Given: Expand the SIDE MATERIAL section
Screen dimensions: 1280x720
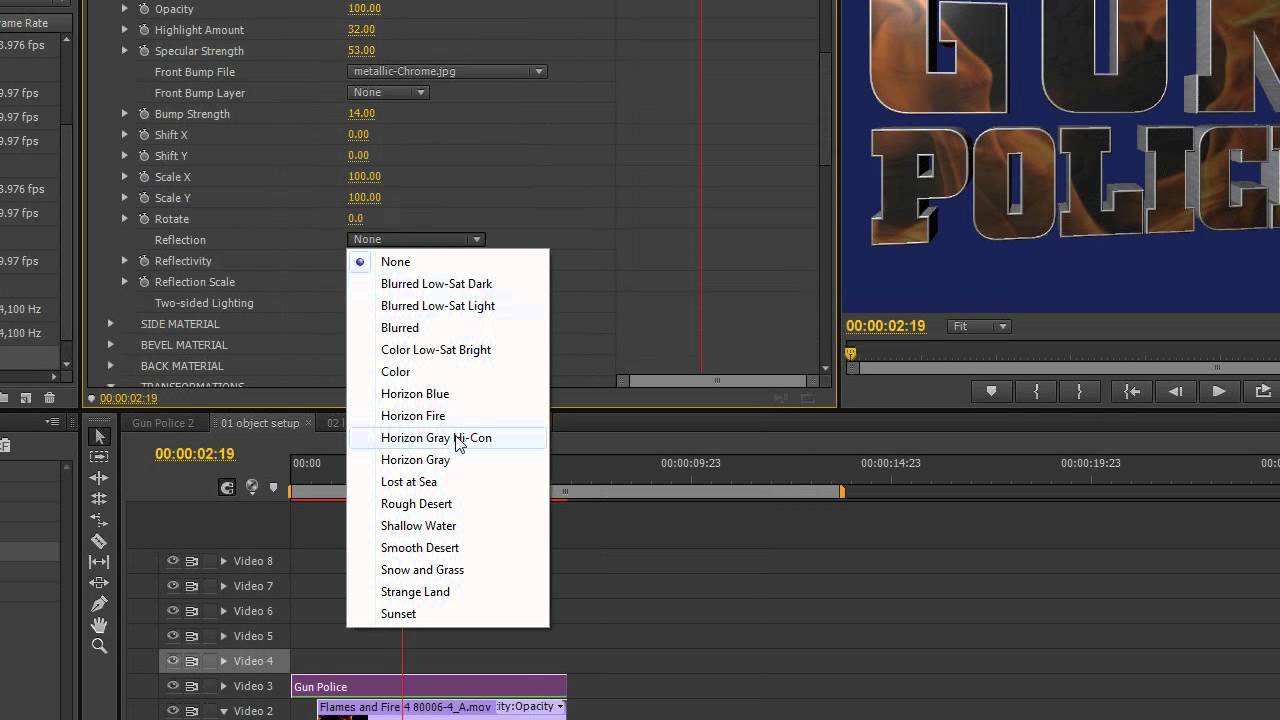Looking at the screenshot, I should click(x=111, y=324).
